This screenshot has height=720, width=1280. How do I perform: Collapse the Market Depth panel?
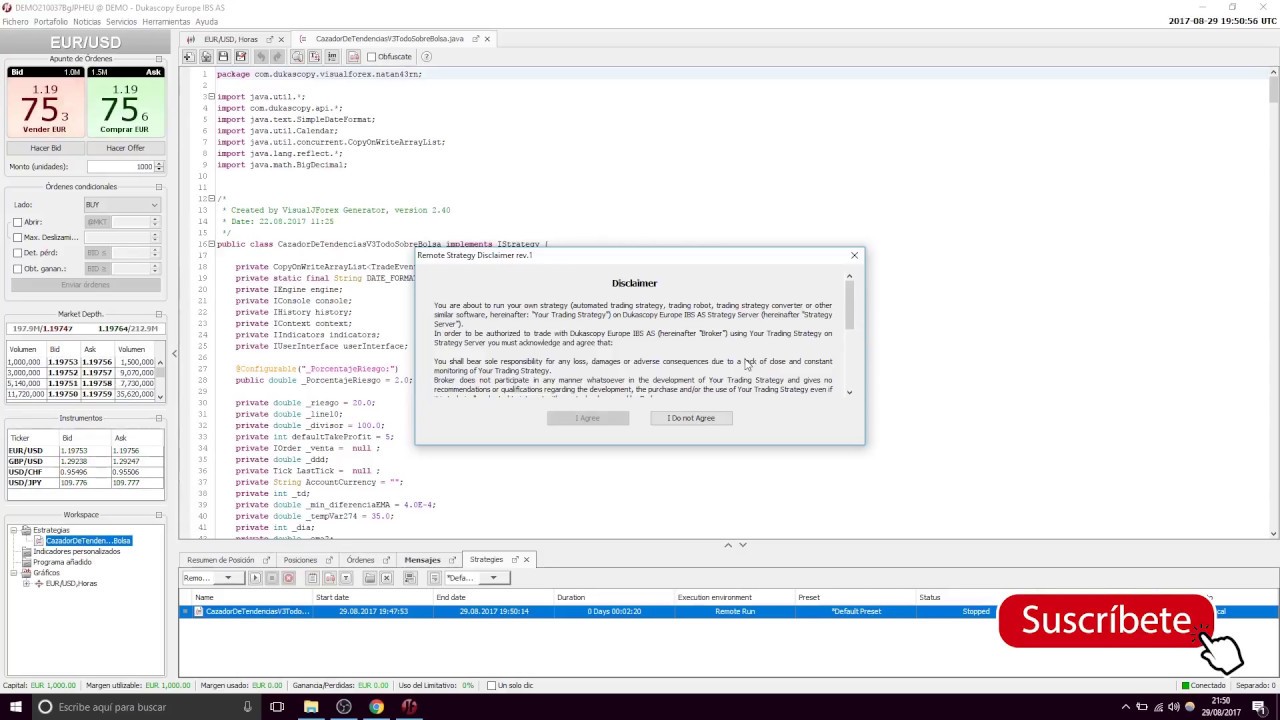pyautogui.click(x=158, y=314)
